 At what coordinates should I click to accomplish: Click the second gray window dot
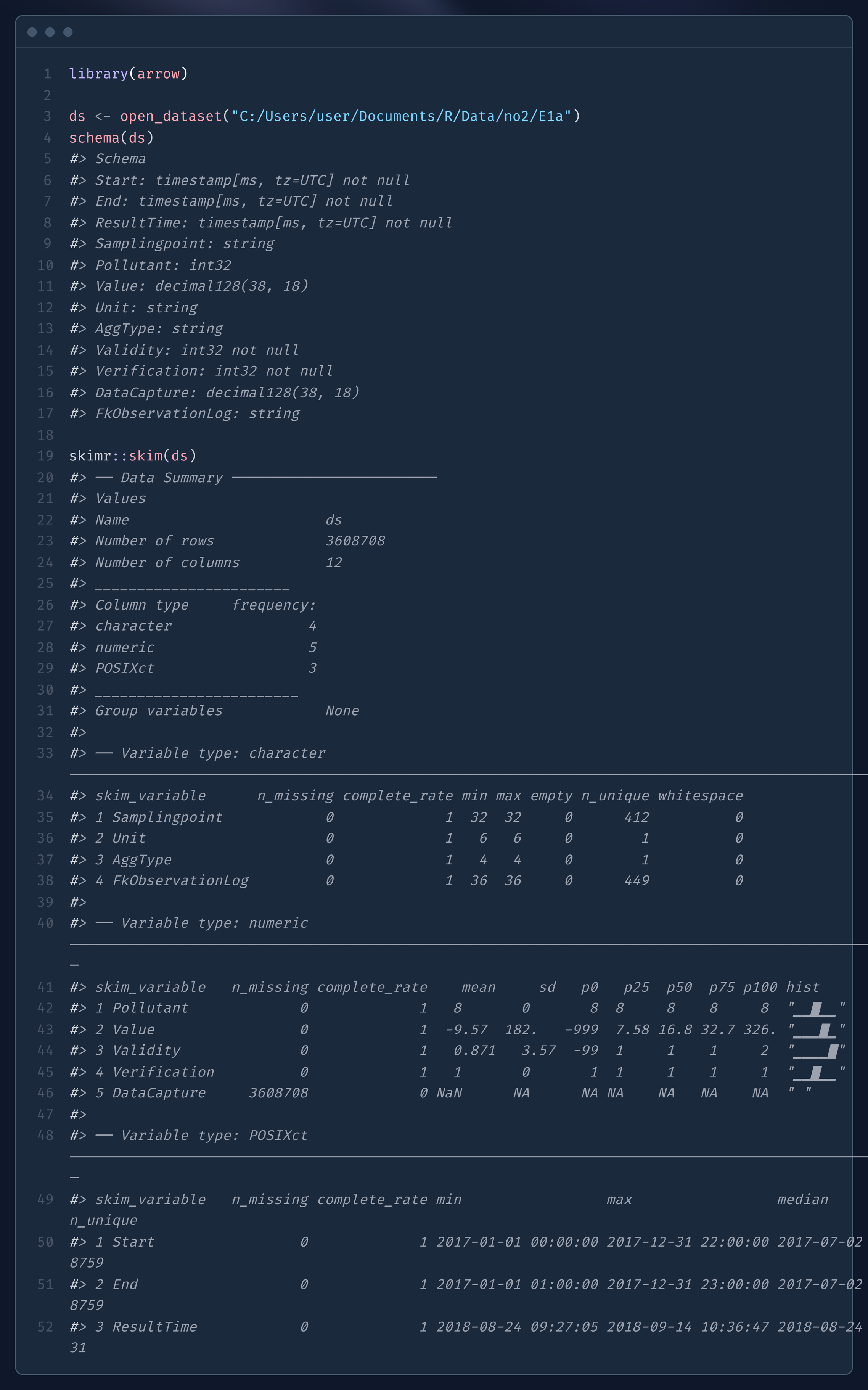(50, 32)
